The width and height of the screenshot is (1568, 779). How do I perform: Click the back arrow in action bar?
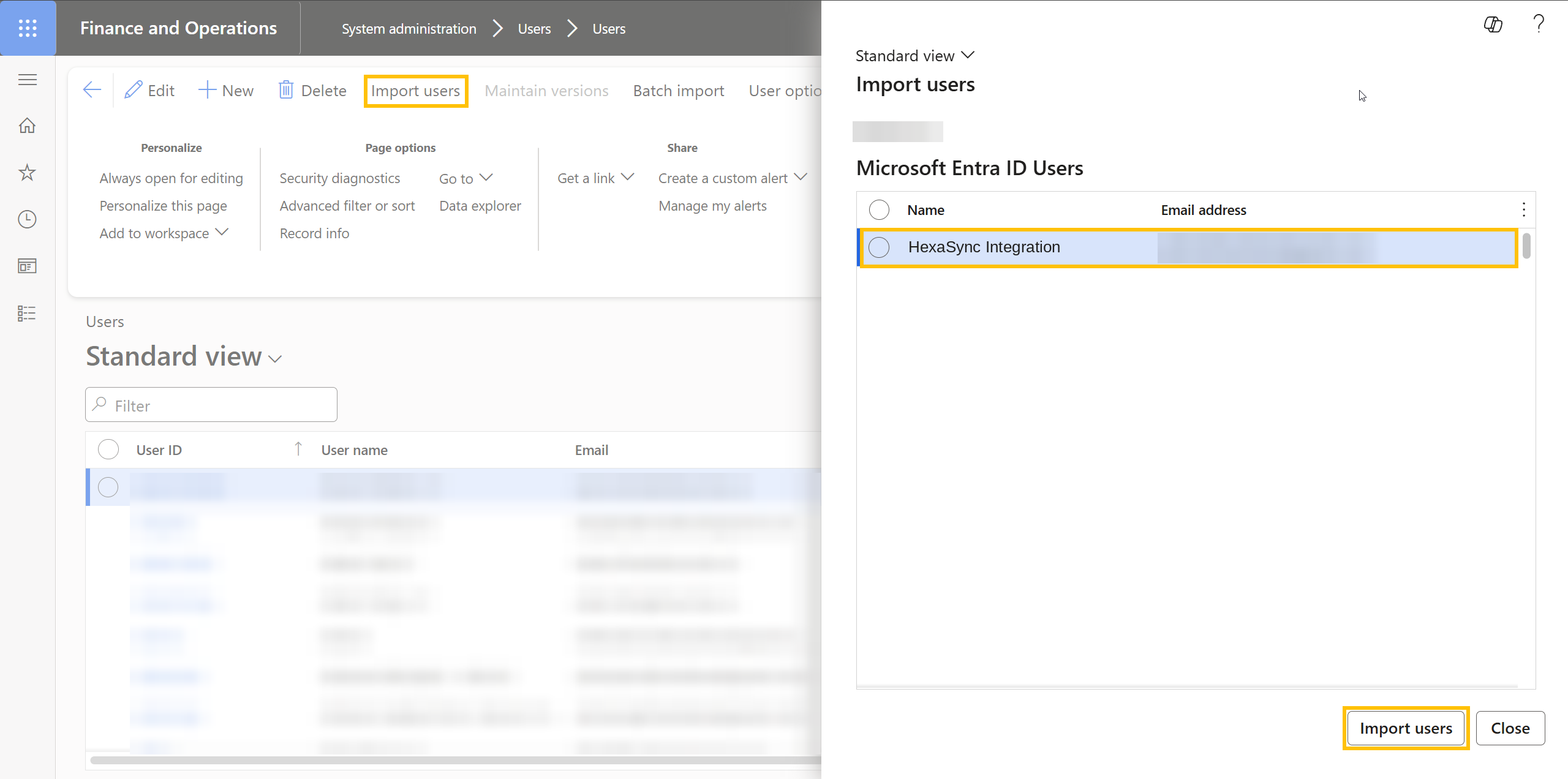(92, 90)
